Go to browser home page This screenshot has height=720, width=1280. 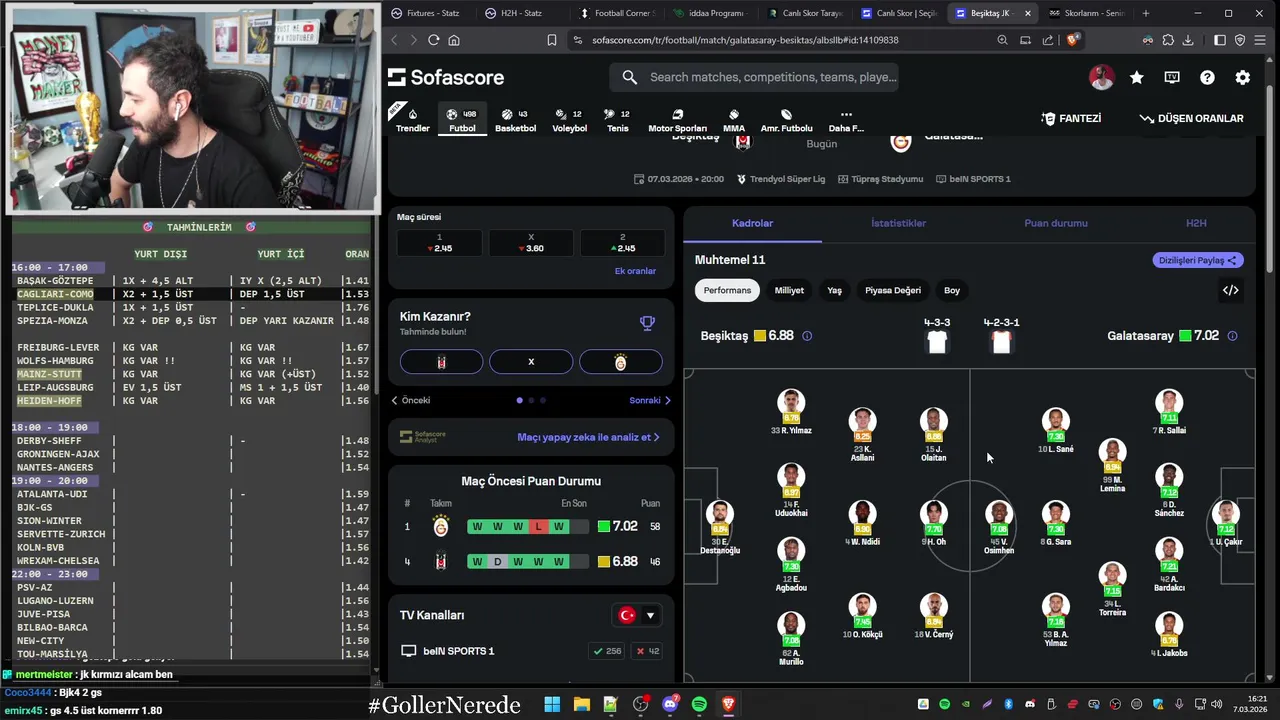[454, 40]
